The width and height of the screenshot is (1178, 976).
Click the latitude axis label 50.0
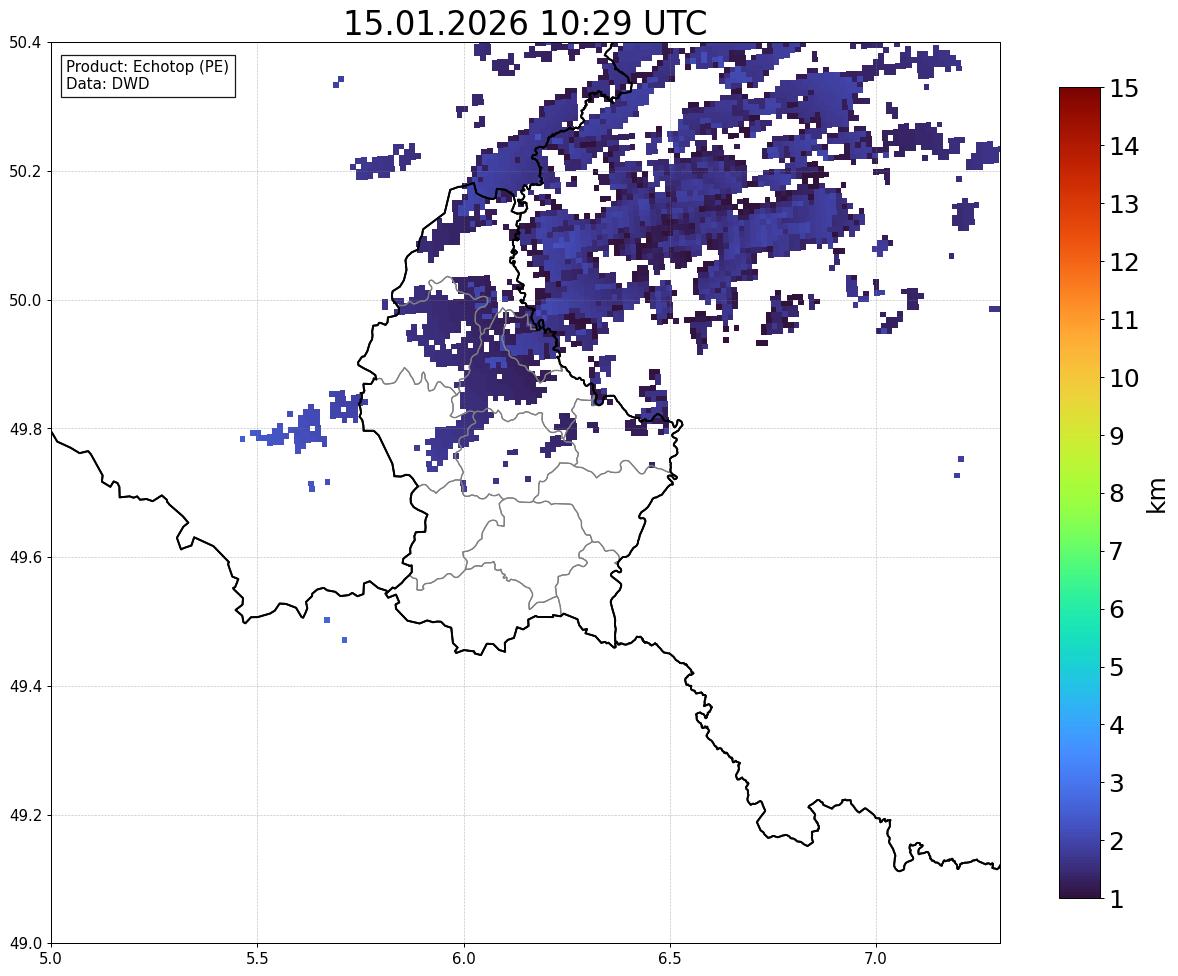(x=24, y=301)
